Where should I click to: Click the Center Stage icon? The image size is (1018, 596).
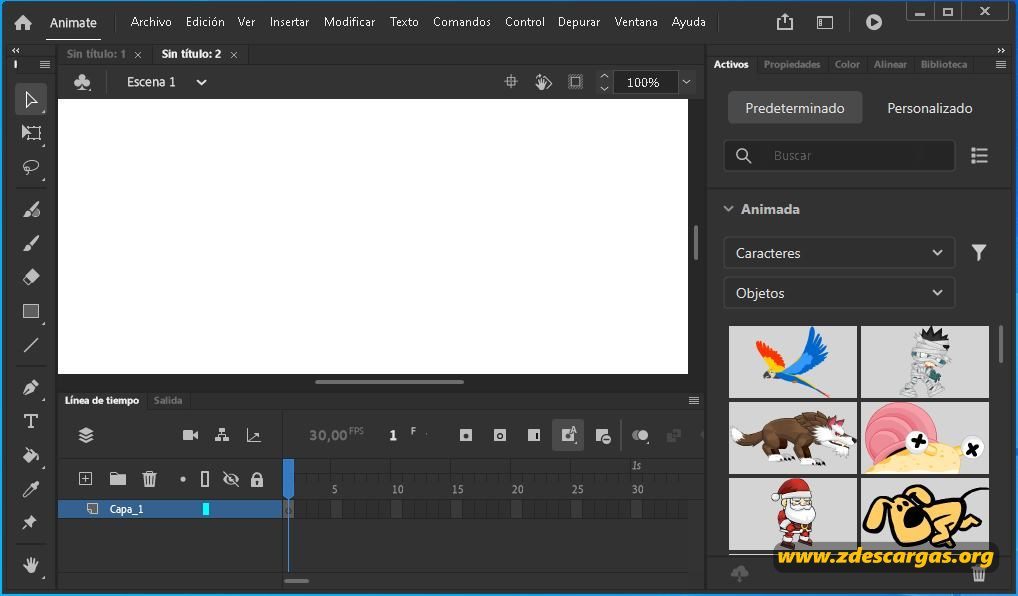(x=511, y=82)
